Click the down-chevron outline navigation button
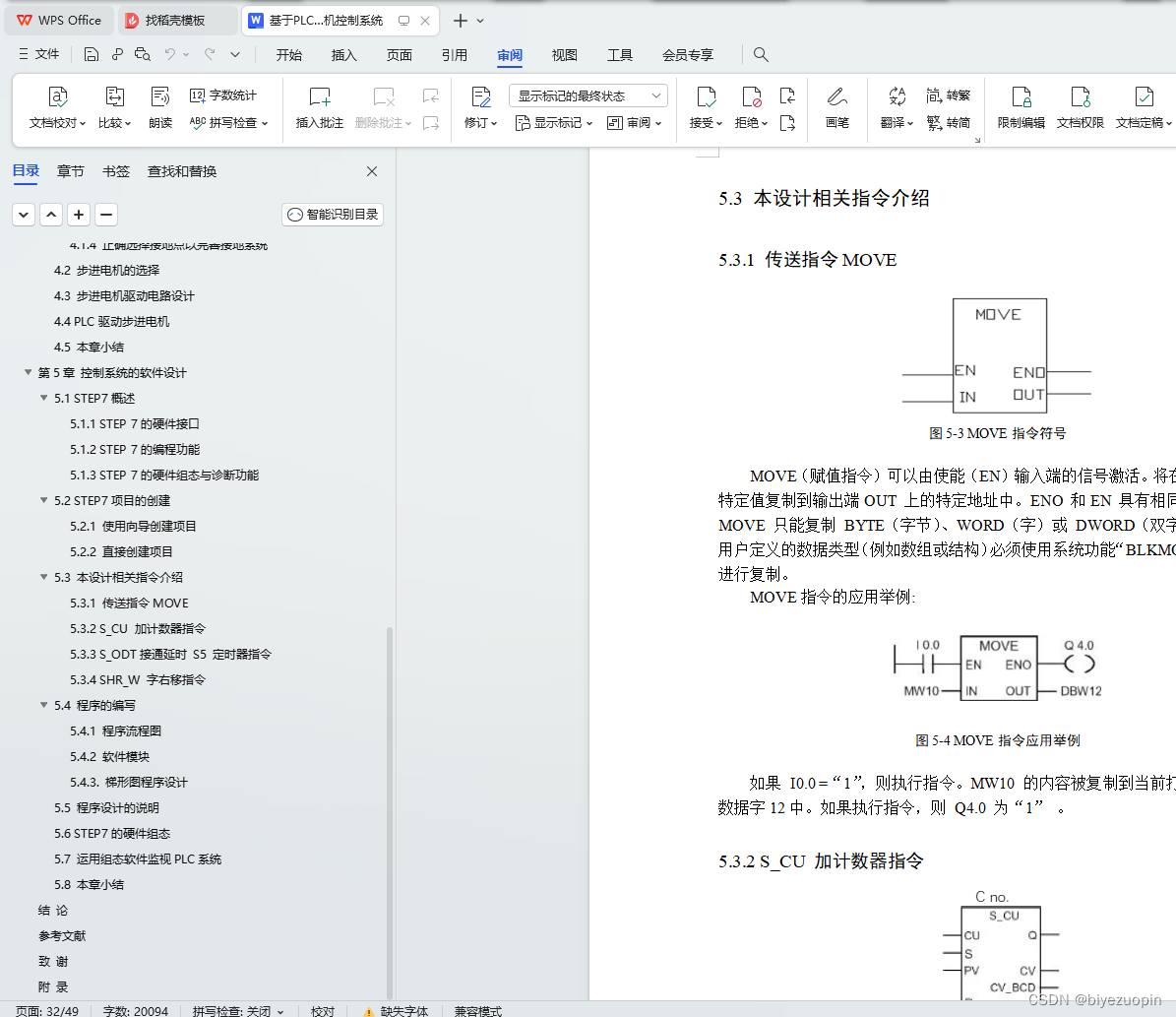Screen dimensions: 1176x1017 [24, 215]
